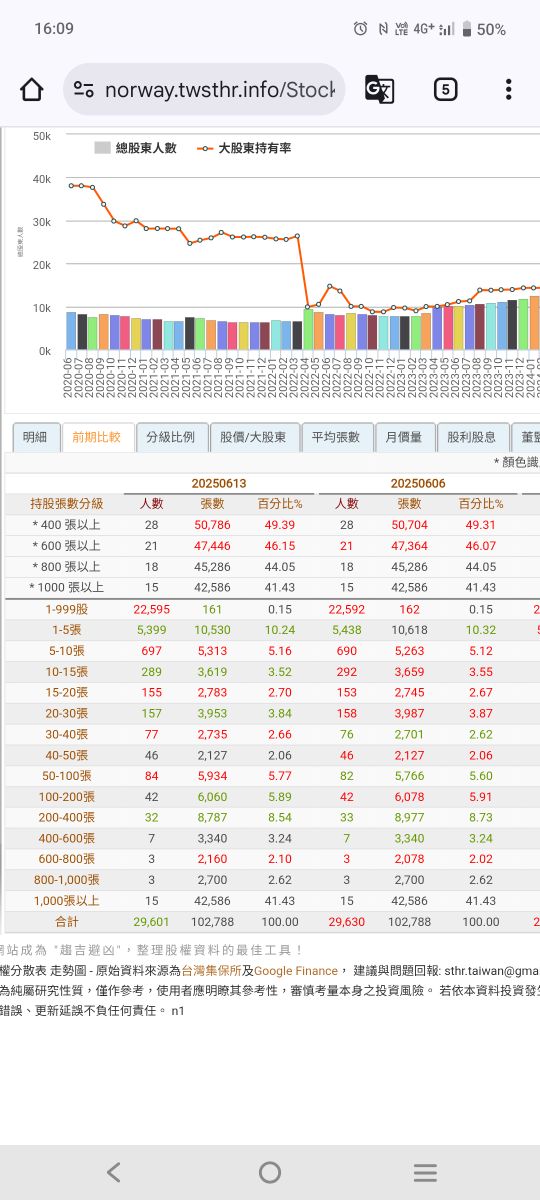The height and width of the screenshot is (1200, 540).
Task: Select the 30-40張 row label
Action: point(65,734)
